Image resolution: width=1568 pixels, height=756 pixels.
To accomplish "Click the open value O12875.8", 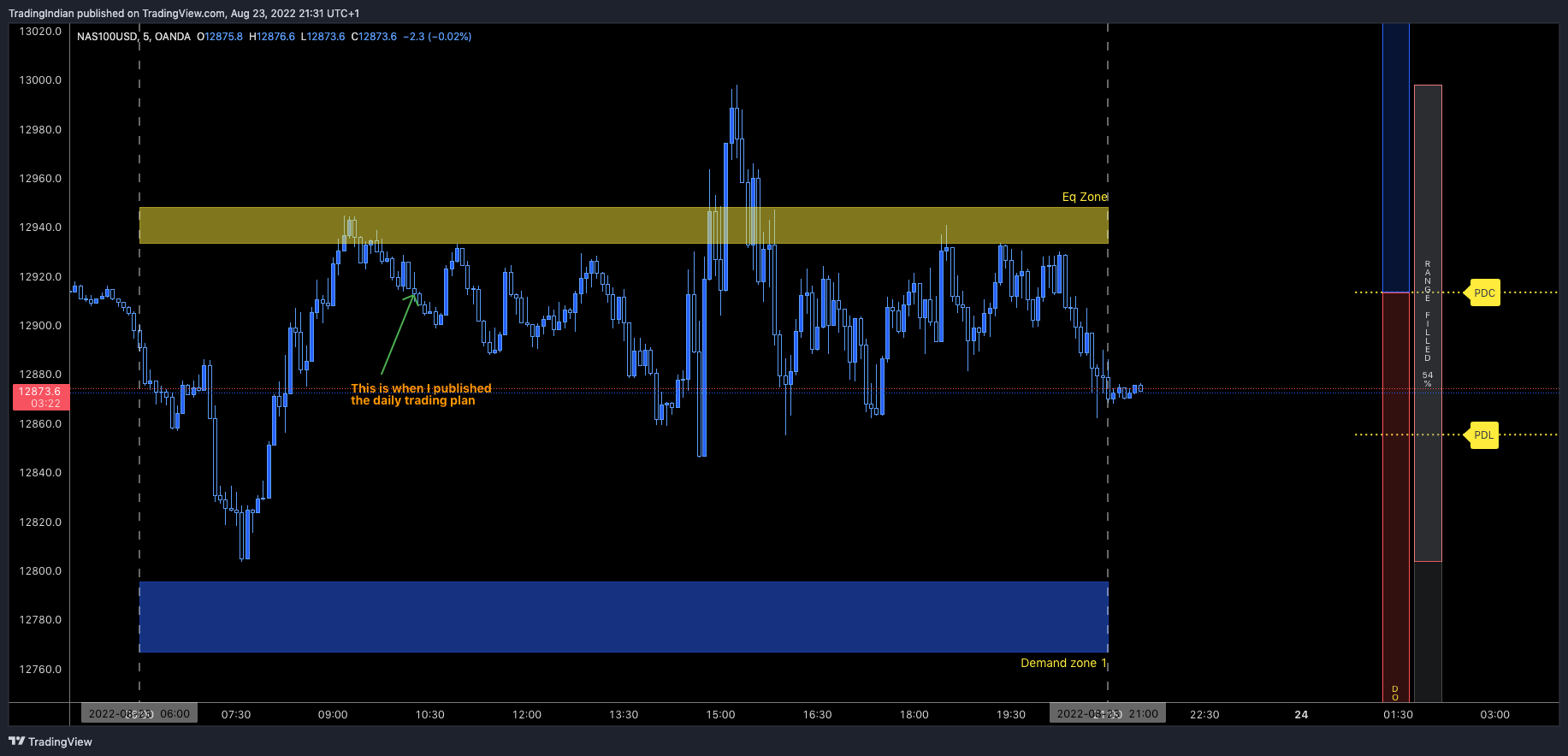I will point(220,37).
